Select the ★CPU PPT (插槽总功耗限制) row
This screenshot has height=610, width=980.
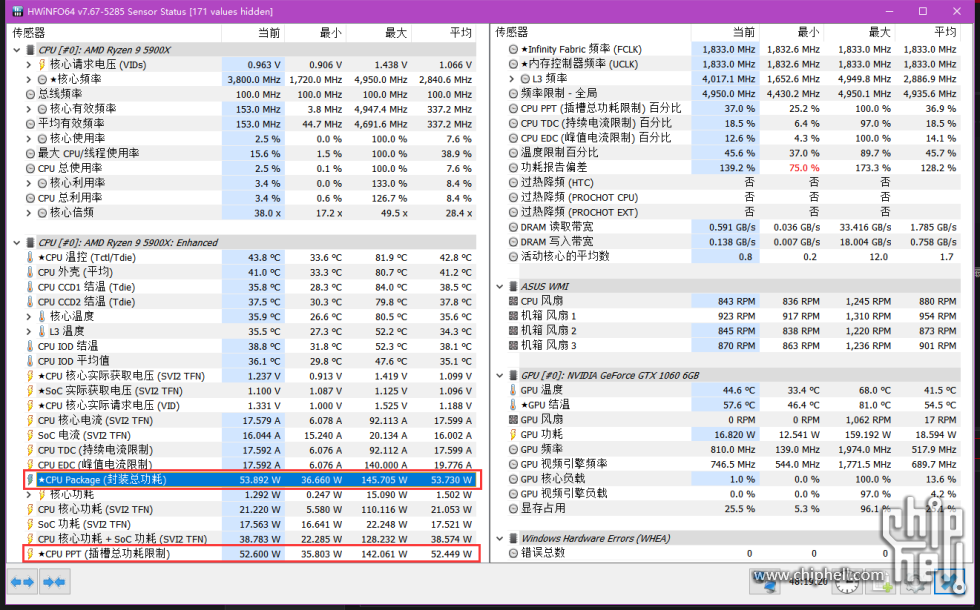point(249,554)
